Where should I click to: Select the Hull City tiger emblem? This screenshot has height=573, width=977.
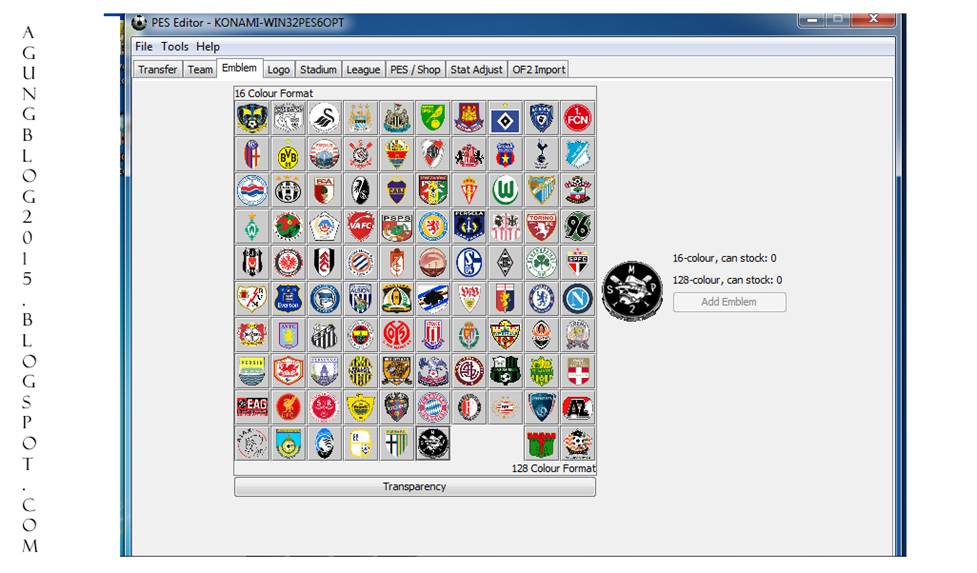(397, 371)
